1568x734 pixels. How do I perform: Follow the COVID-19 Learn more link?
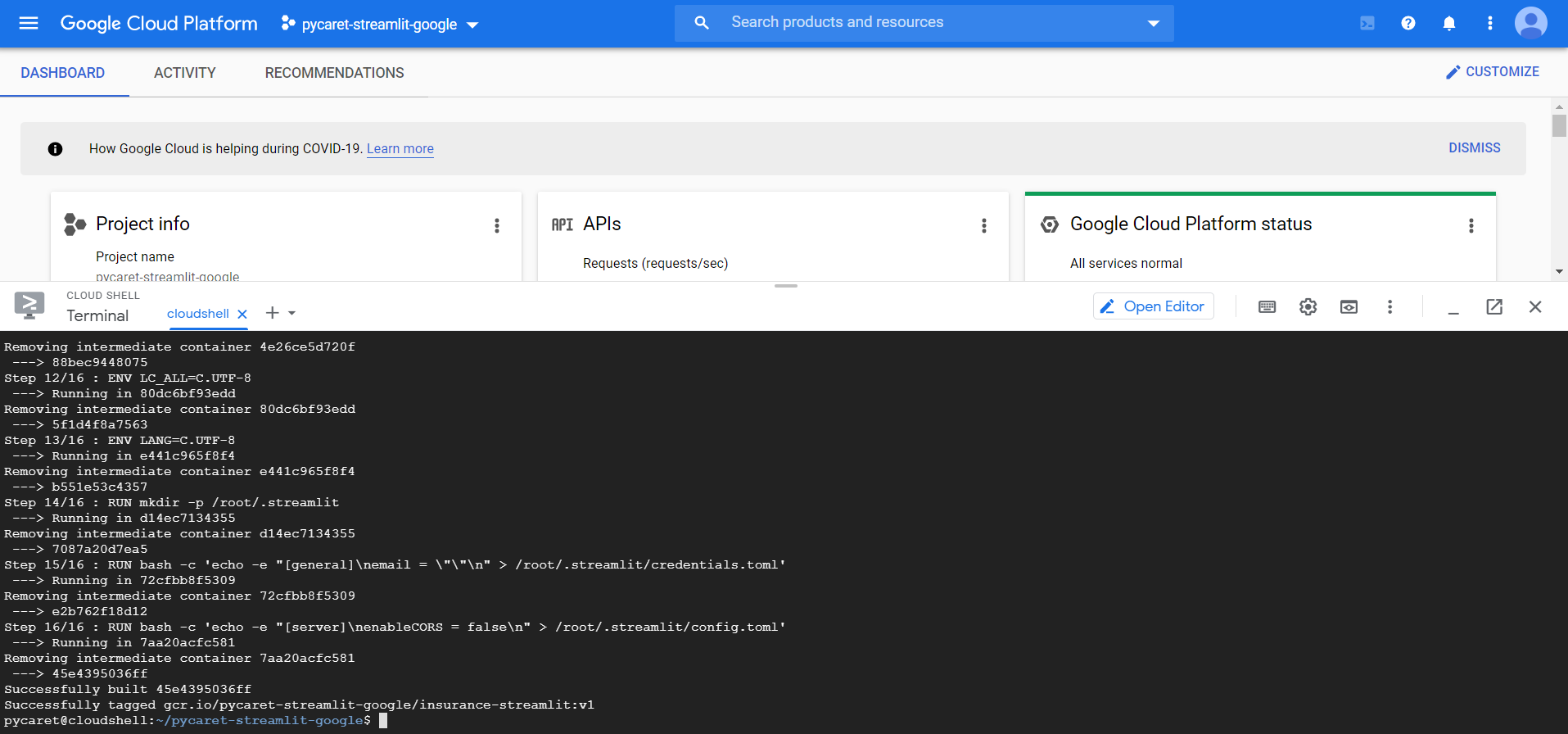[x=400, y=148]
